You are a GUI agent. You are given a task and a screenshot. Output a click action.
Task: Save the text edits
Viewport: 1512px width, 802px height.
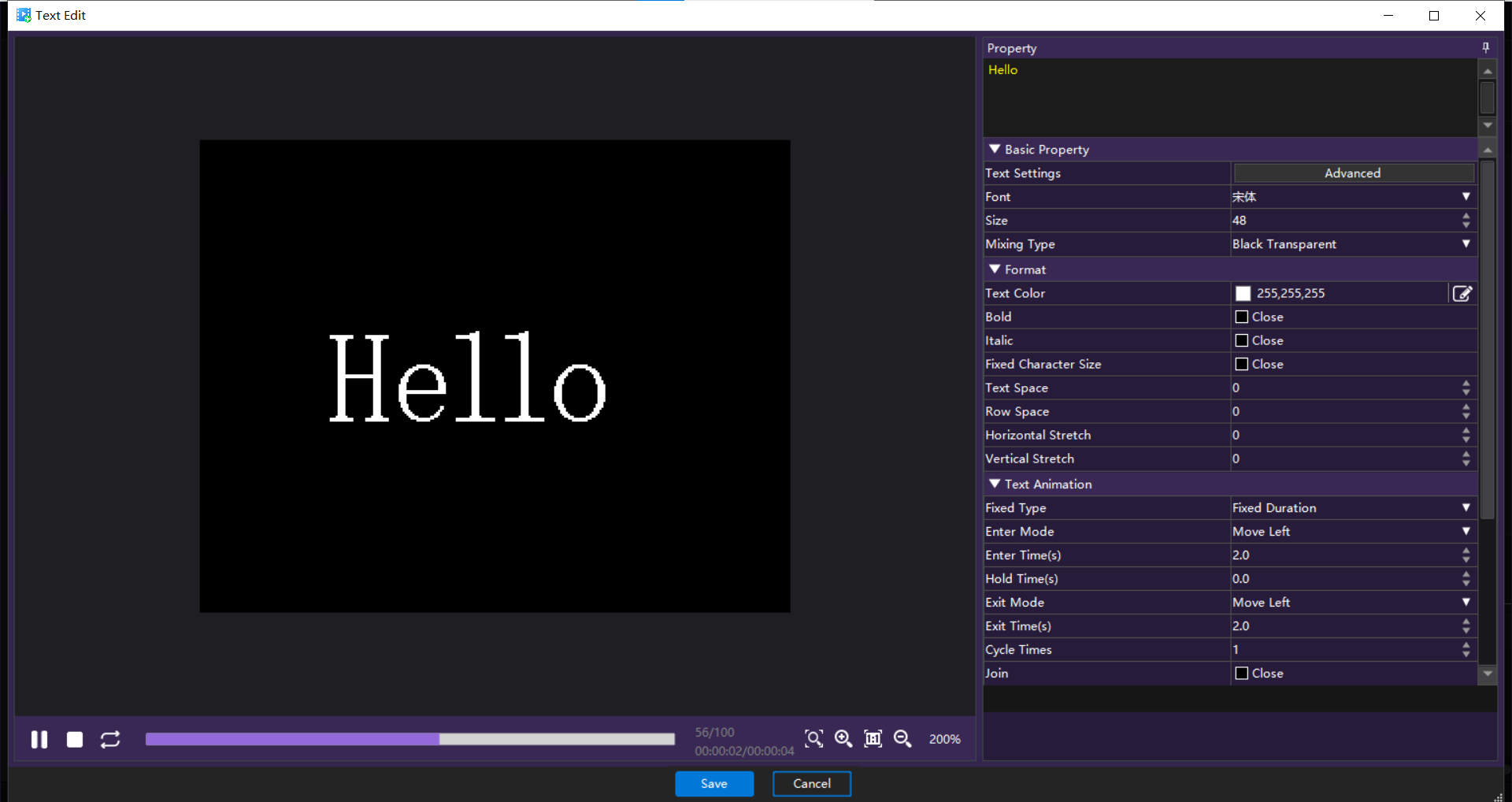tap(714, 783)
